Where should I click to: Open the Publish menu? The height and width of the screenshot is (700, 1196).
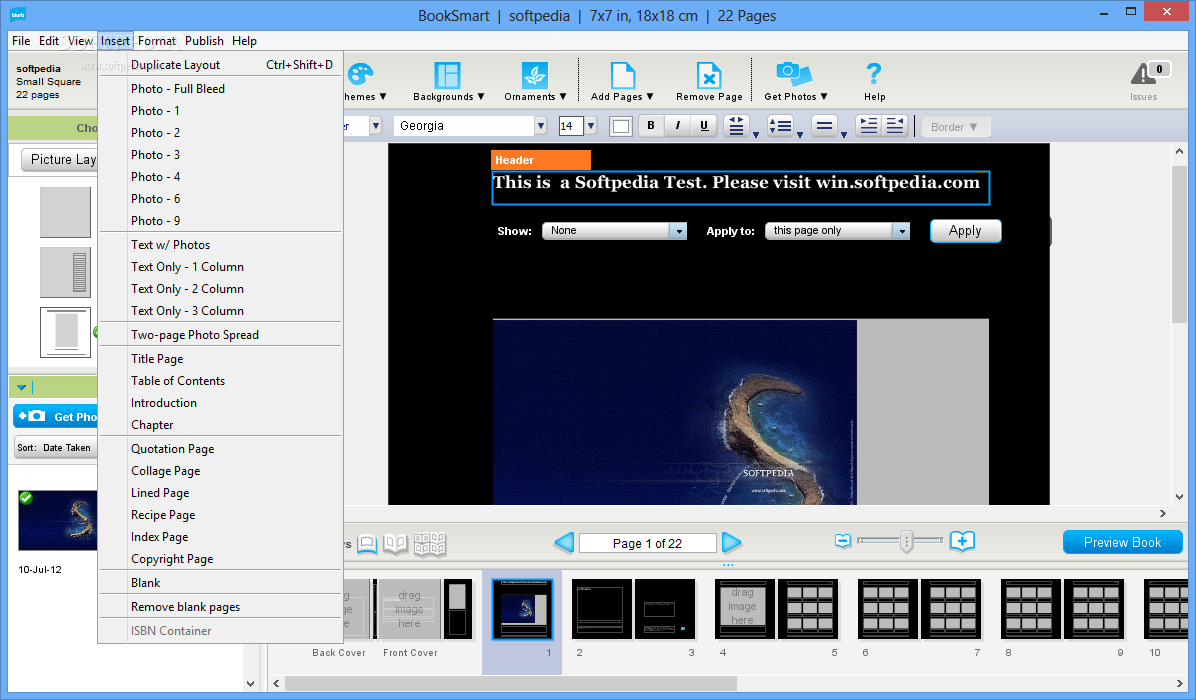coord(204,41)
